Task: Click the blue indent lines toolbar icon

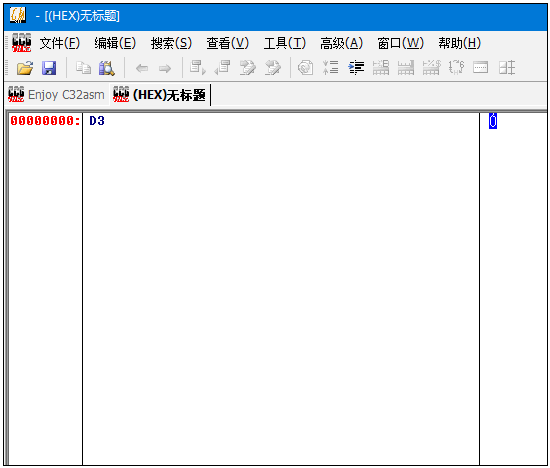Action: (x=356, y=68)
